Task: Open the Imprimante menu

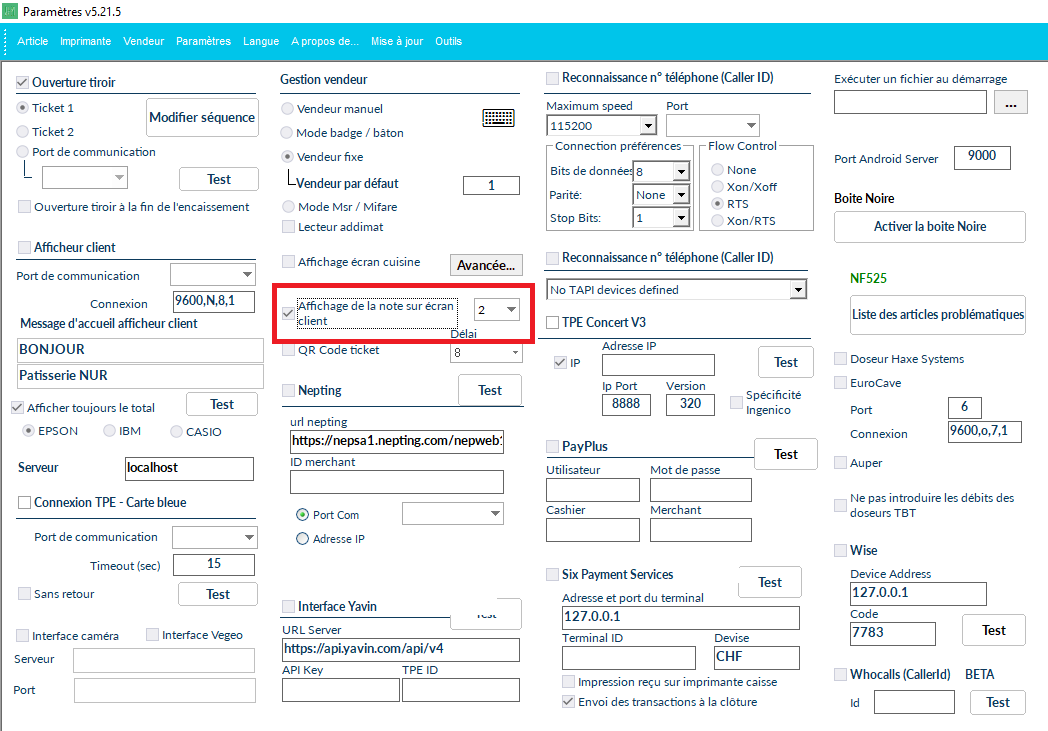Action: tap(86, 41)
